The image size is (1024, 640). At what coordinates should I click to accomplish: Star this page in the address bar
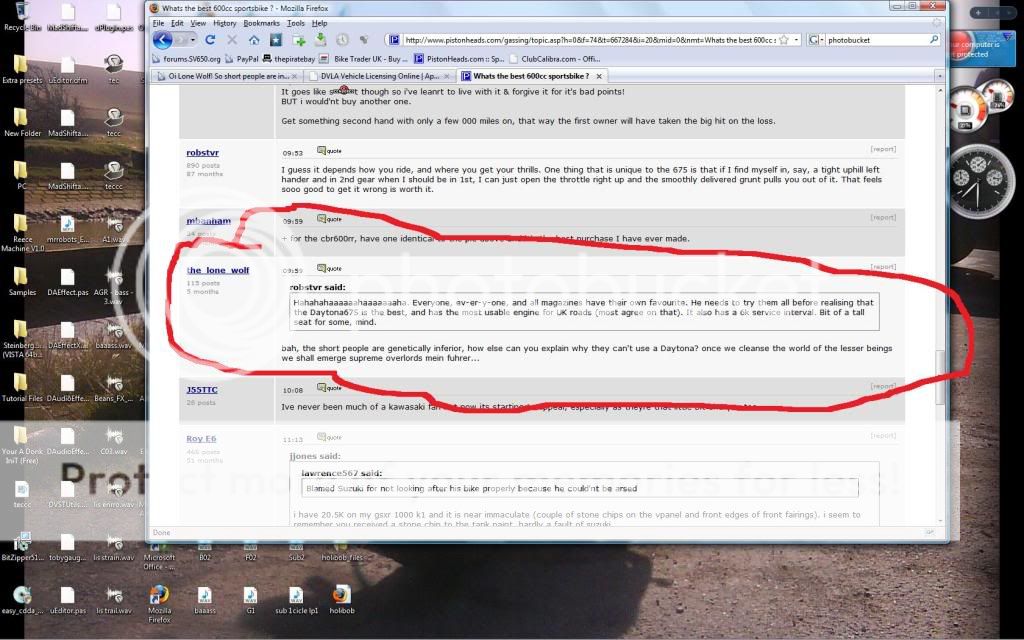784,40
